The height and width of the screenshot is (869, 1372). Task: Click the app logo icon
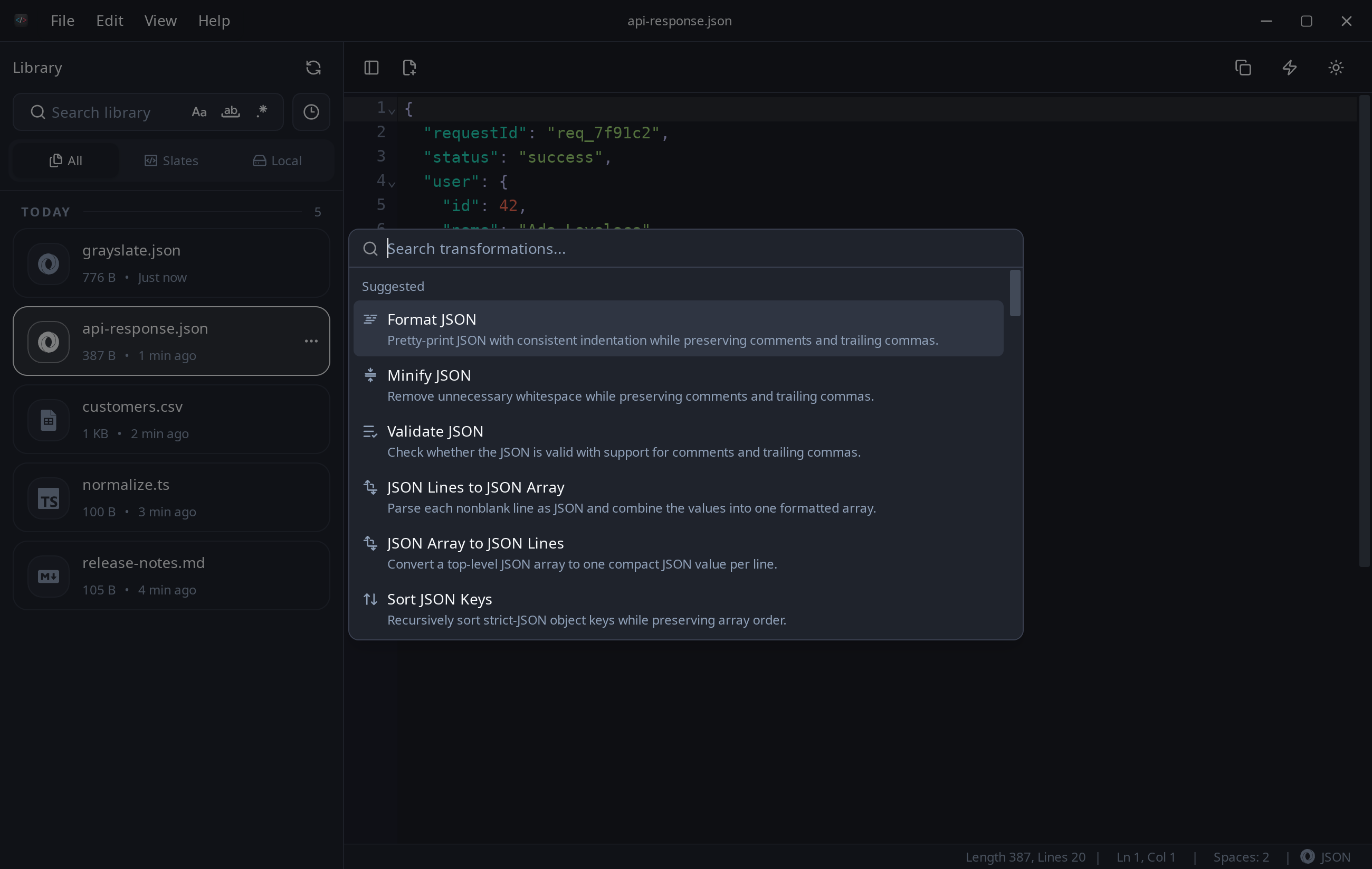[x=21, y=20]
